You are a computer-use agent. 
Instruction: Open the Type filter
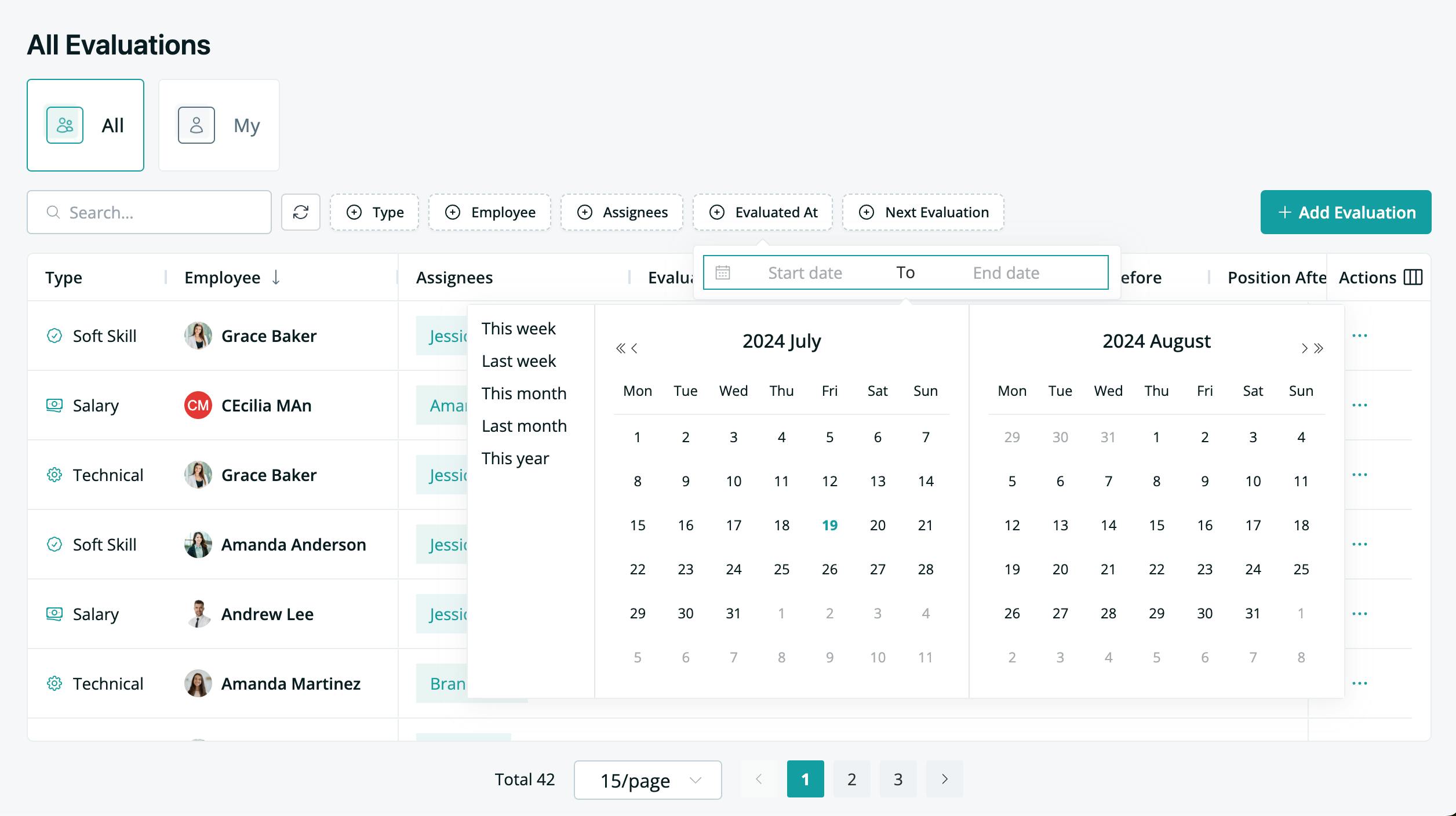tap(374, 212)
